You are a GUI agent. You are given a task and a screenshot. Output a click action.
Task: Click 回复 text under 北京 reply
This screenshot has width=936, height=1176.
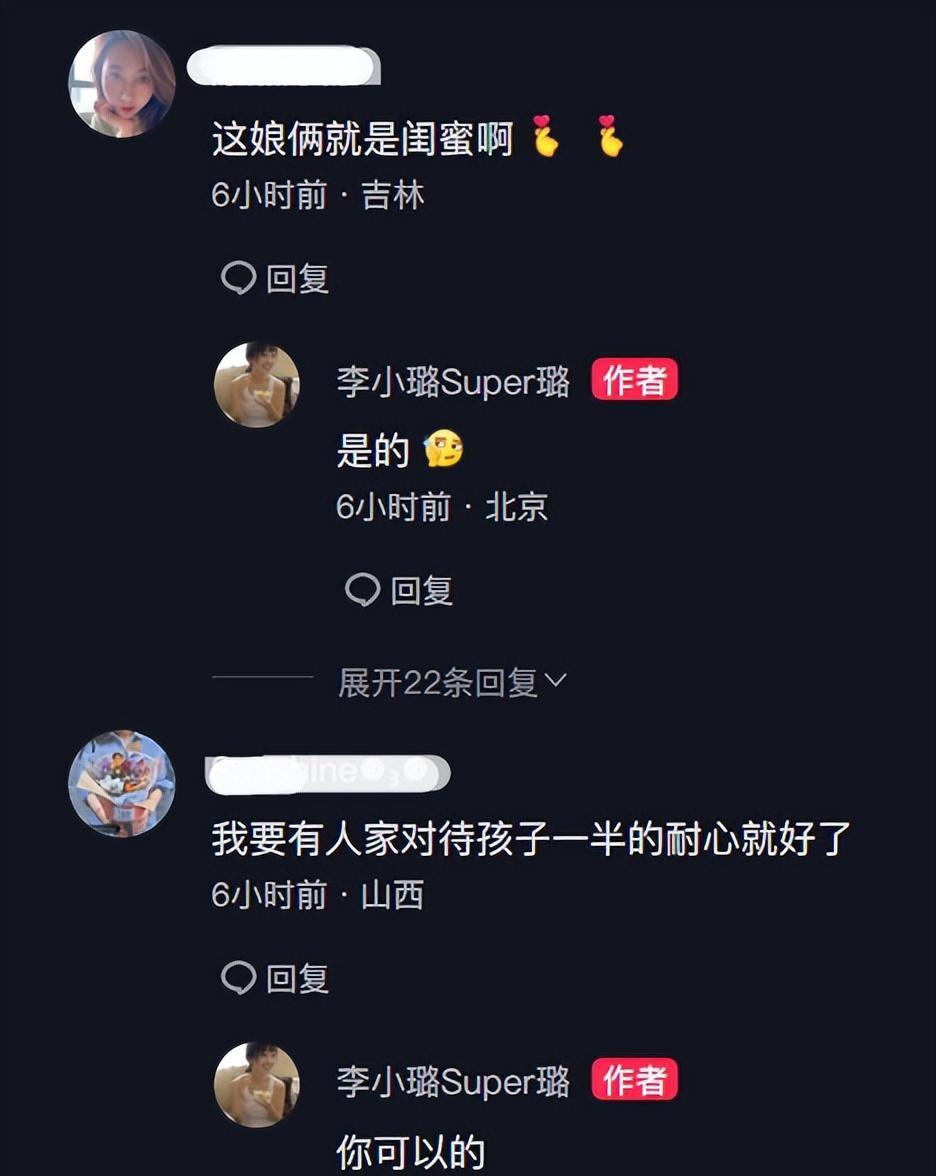tap(422, 591)
